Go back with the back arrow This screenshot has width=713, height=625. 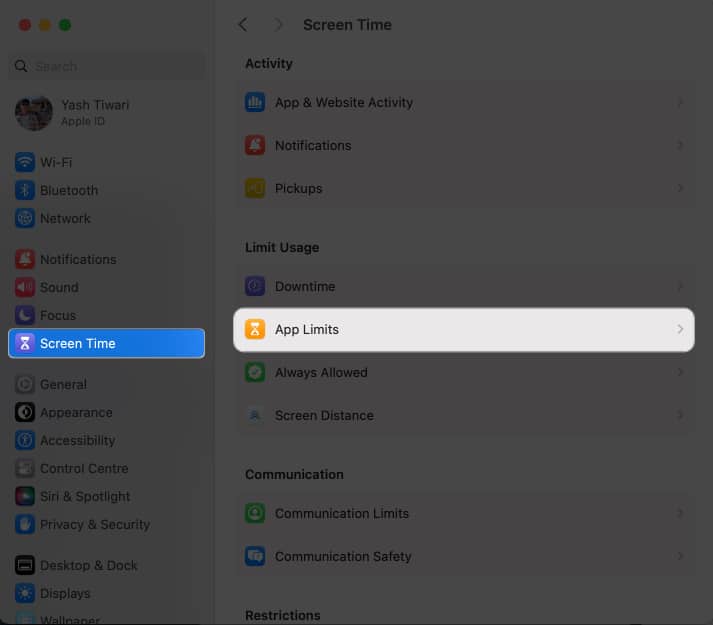243,25
